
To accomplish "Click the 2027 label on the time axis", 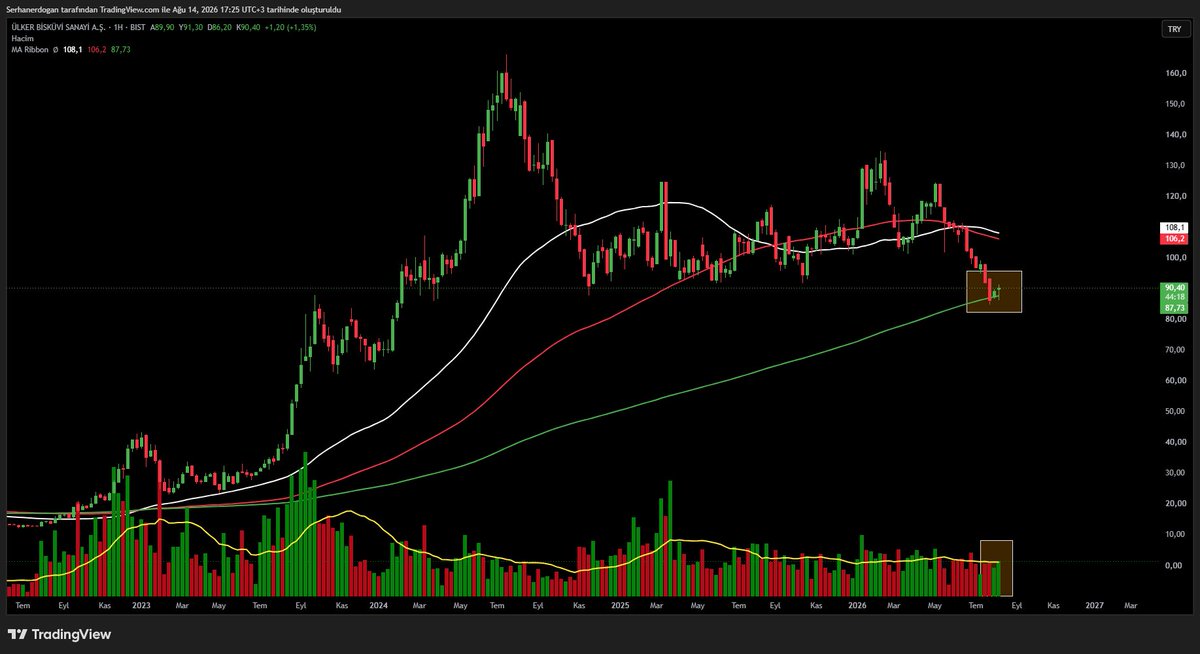I will [1094, 605].
